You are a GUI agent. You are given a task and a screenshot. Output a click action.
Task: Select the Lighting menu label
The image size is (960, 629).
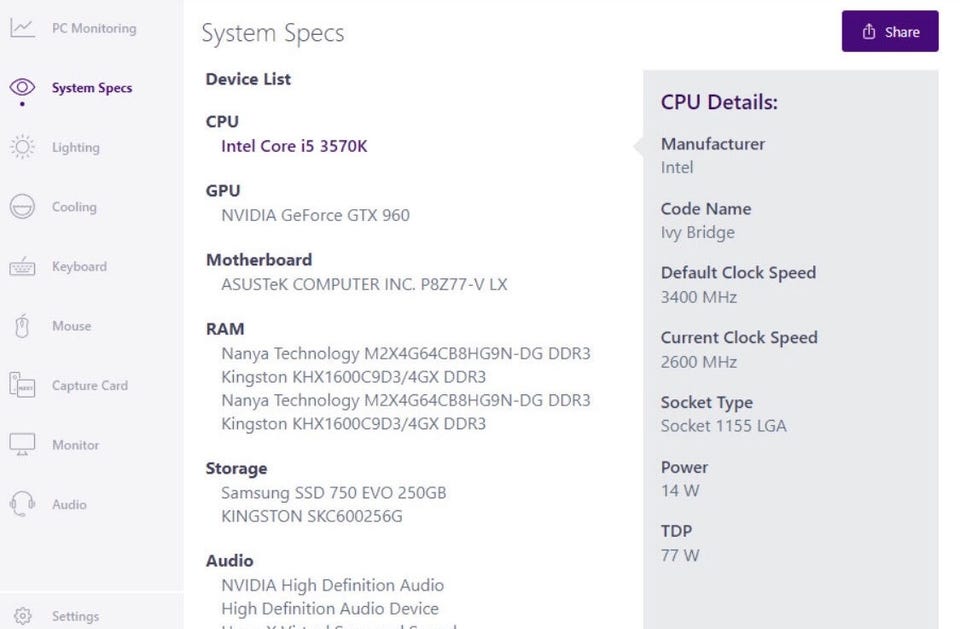coord(76,147)
